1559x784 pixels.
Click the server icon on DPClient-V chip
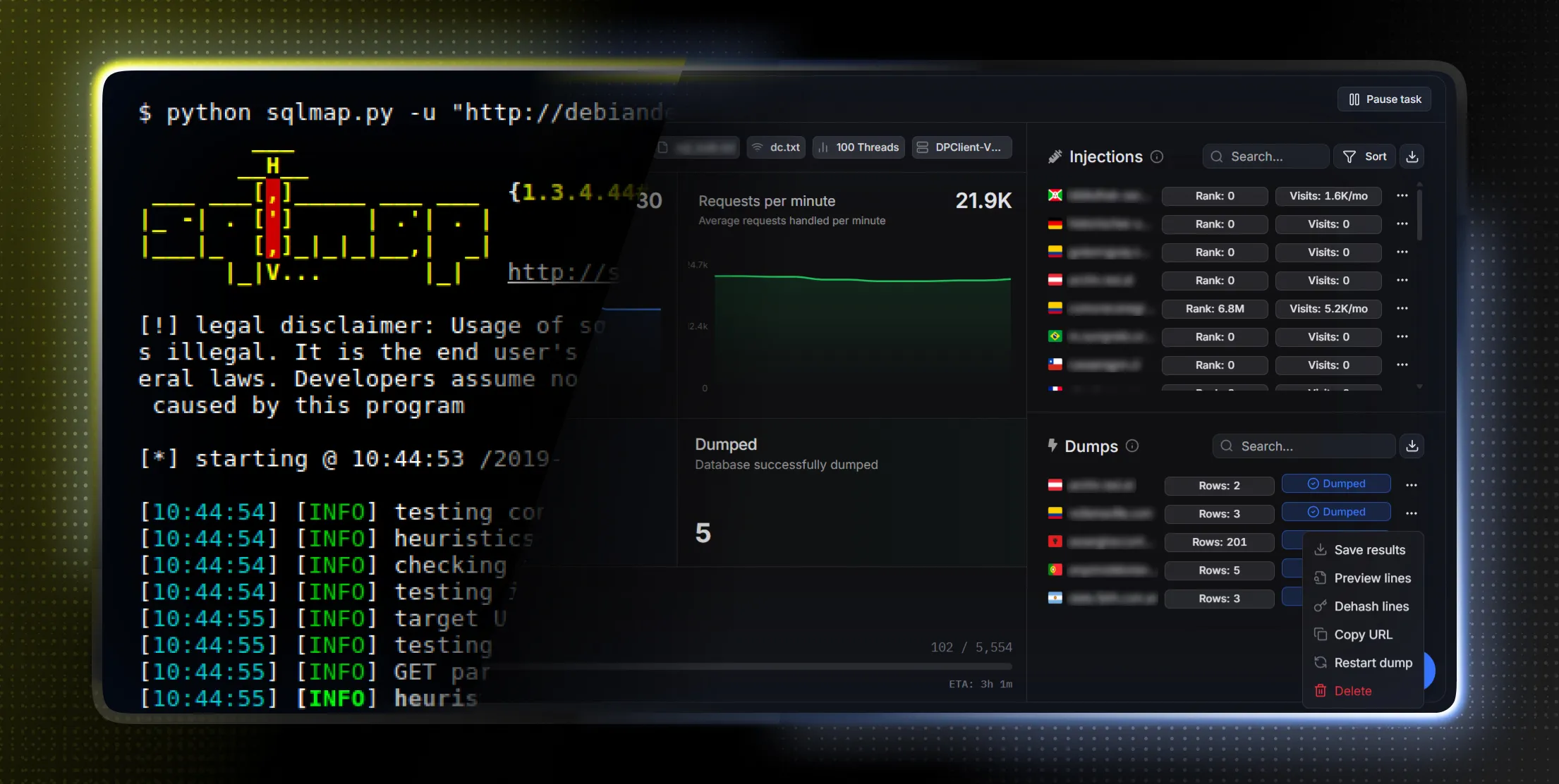point(923,147)
